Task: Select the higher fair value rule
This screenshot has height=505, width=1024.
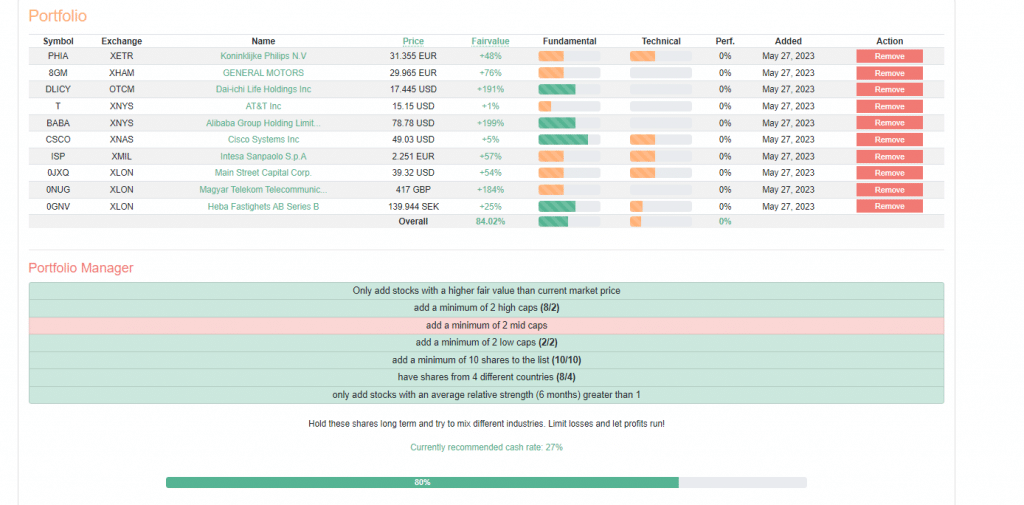Action: point(486,291)
